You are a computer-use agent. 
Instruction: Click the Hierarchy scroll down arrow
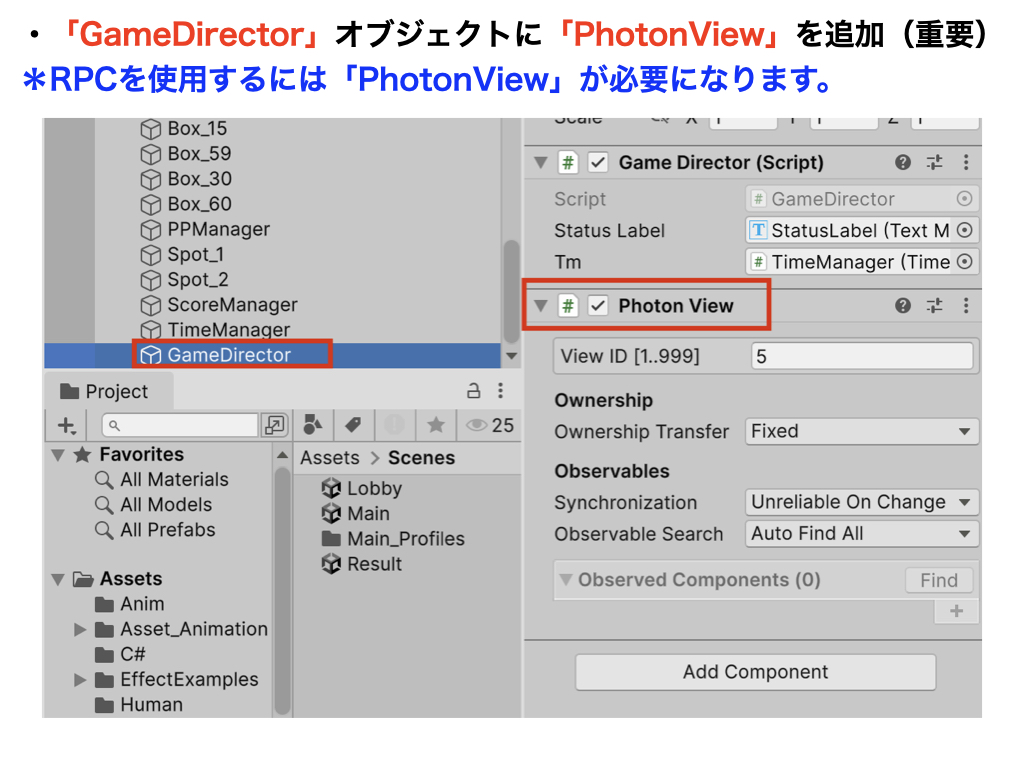point(511,356)
